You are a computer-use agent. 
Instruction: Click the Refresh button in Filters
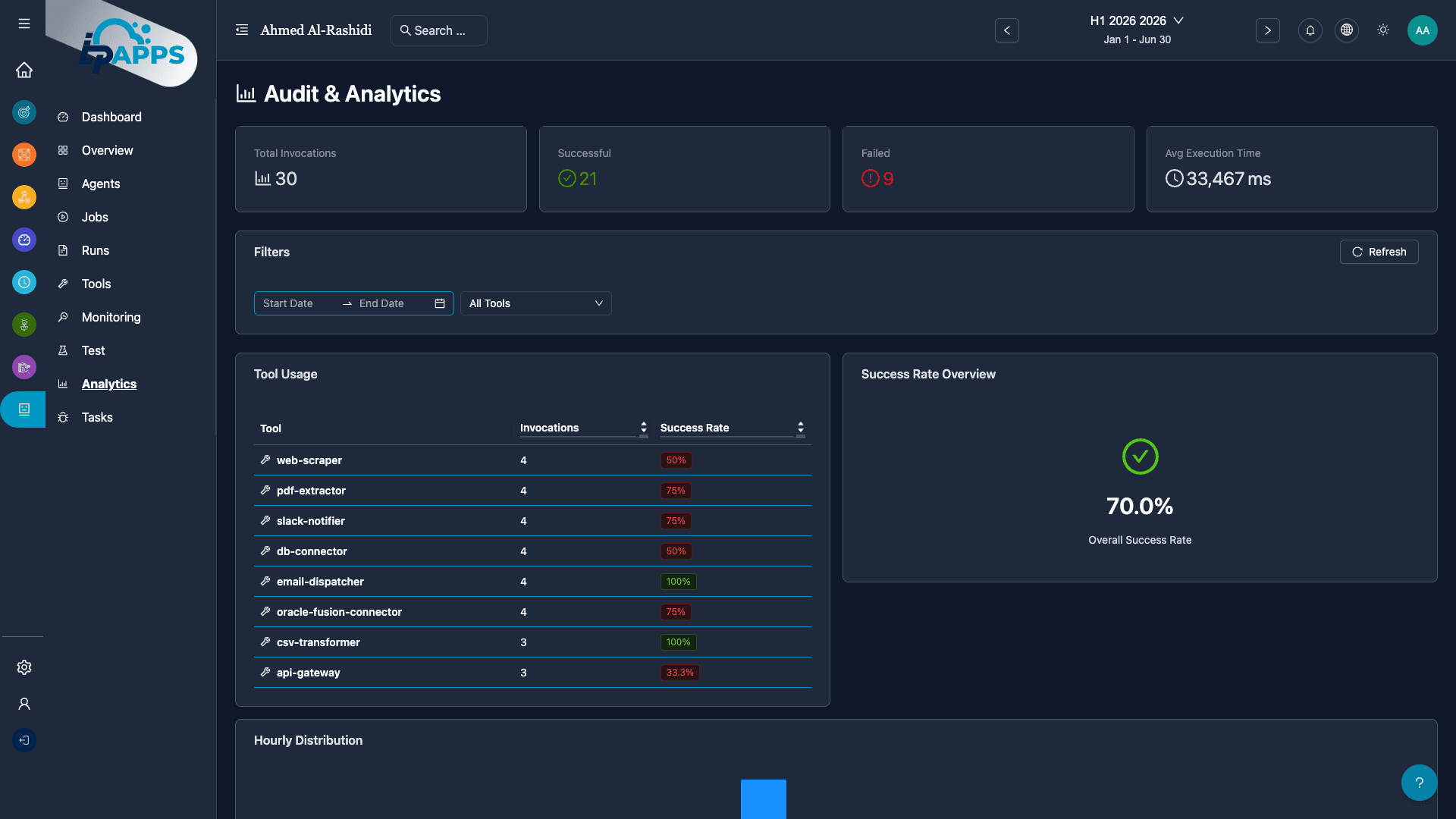pyautogui.click(x=1379, y=251)
